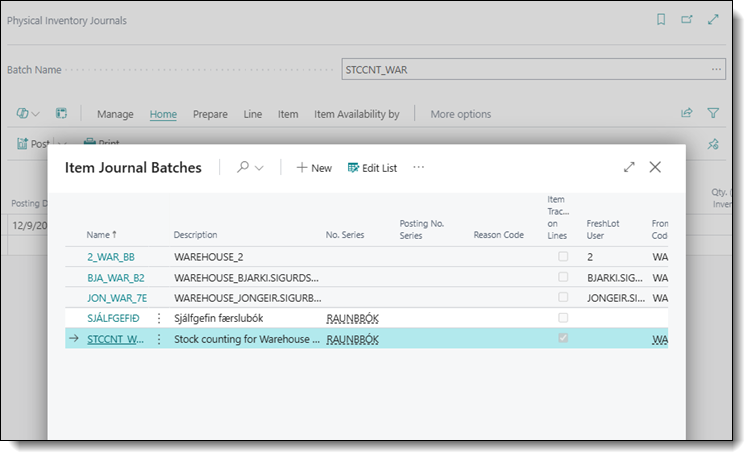The image size is (753, 461).
Task: Click the WAREHOUSE_JONGEIR.SIGURB... description cell
Action: click(x=248, y=298)
